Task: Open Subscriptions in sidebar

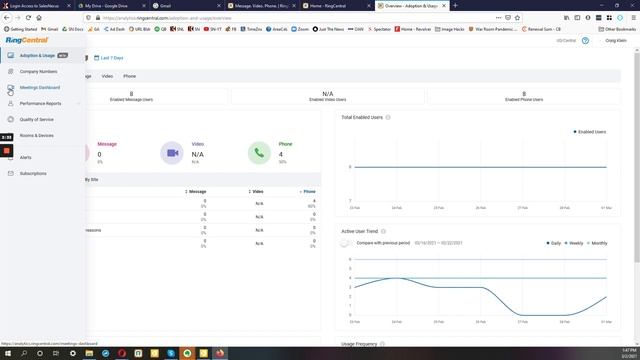Action: pos(33,173)
